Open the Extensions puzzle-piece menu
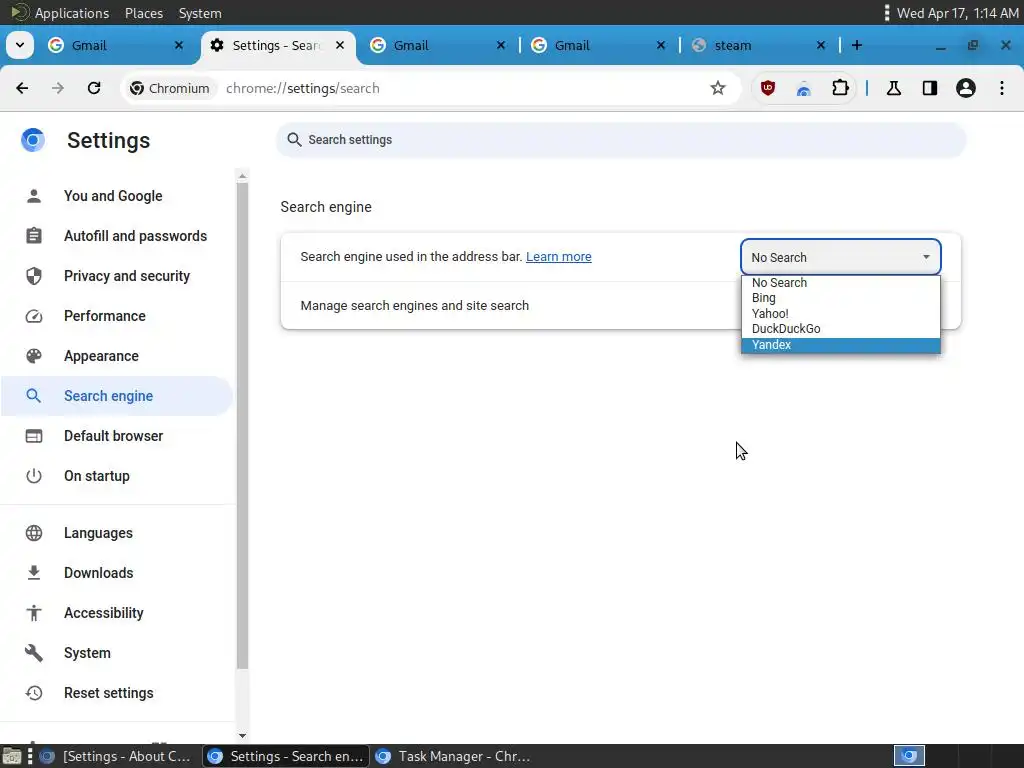This screenshot has height=768, width=1024. click(x=840, y=88)
